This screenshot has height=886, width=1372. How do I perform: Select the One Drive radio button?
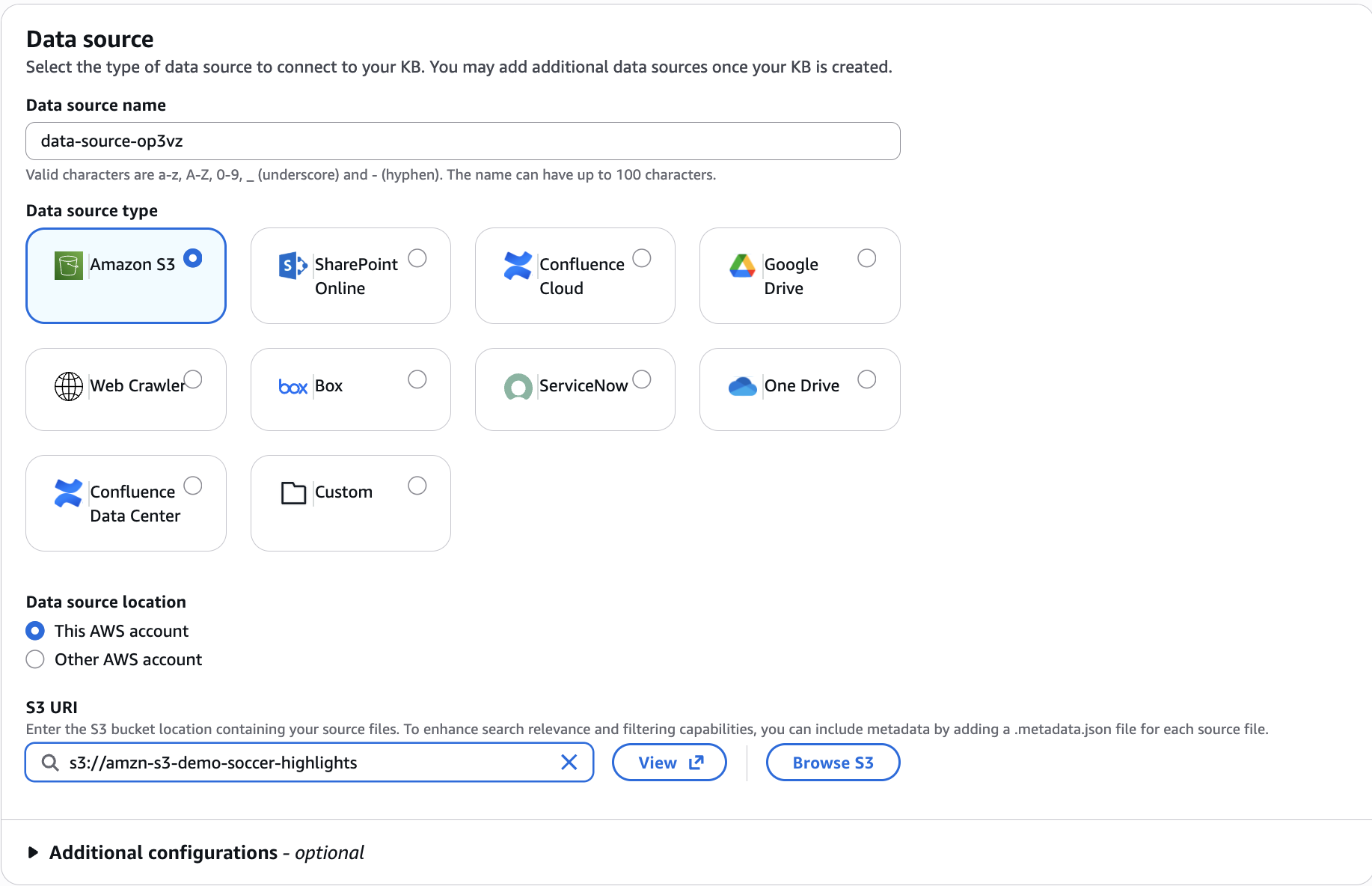click(867, 379)
